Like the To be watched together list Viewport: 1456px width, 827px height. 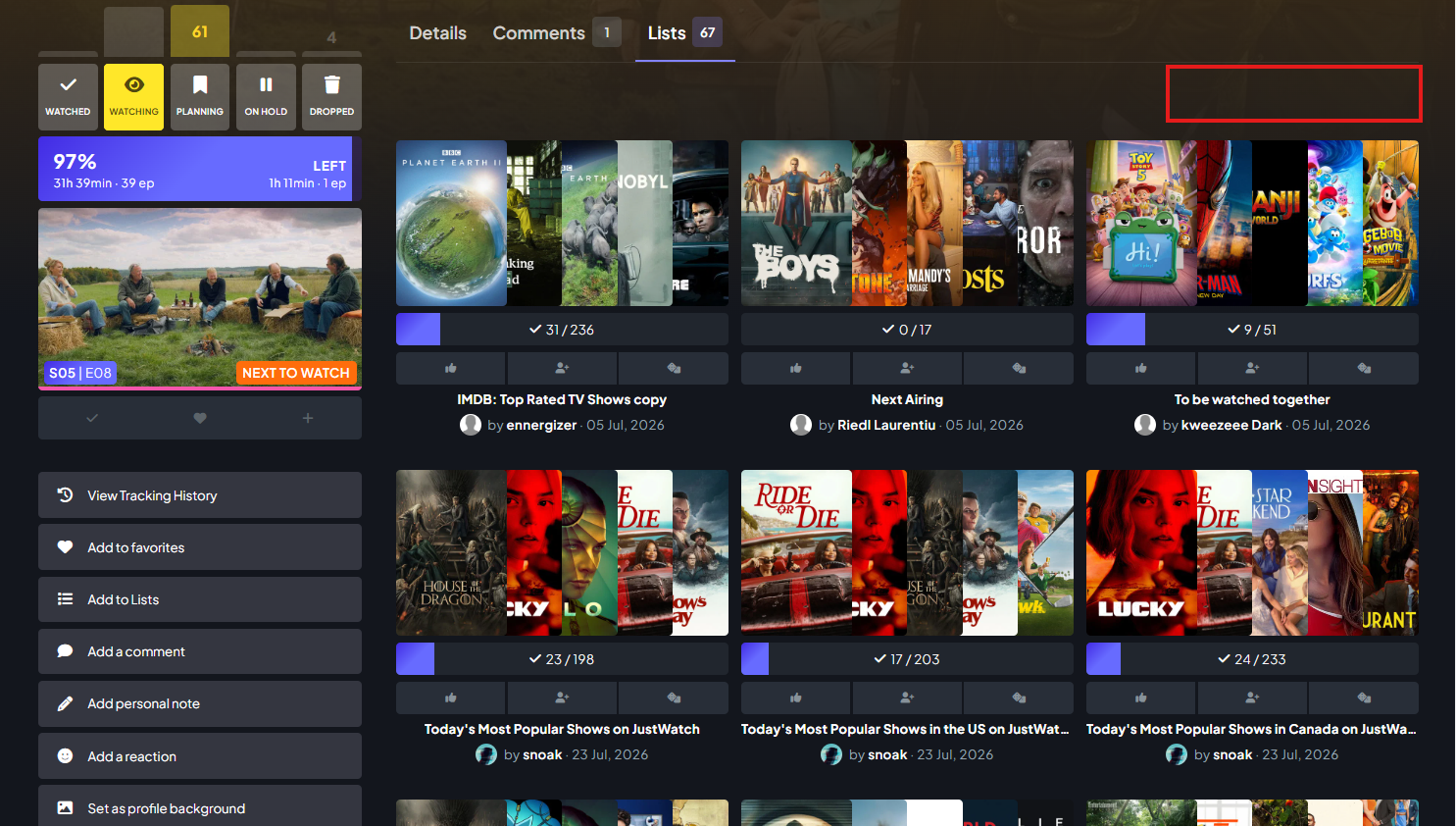(1141, 368)
